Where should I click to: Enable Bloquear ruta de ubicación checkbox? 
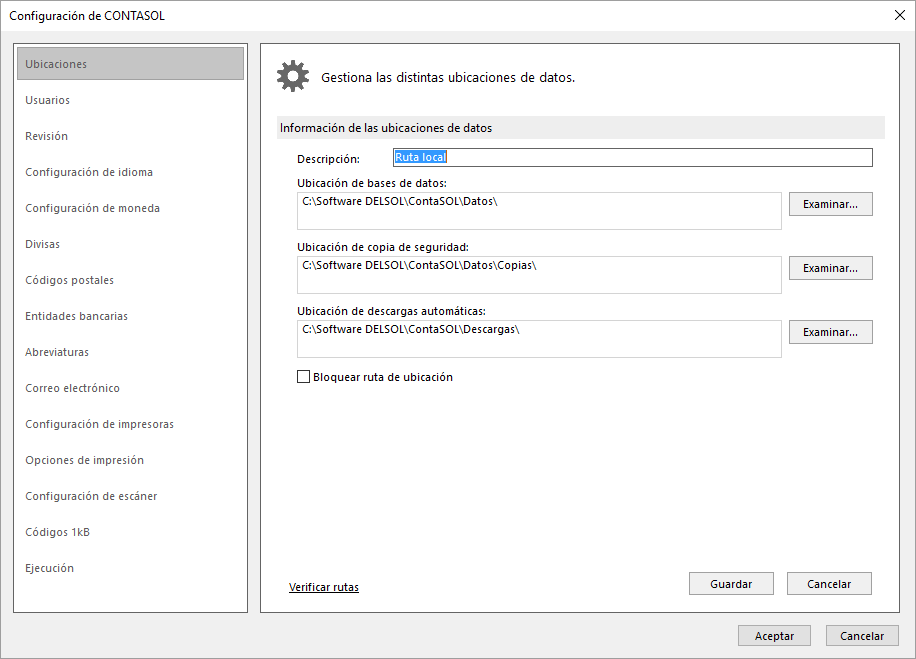pos(304,377)
